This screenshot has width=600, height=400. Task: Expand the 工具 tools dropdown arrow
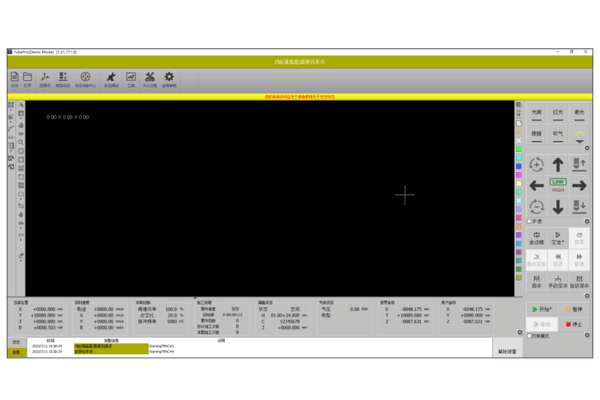(131, 91)
